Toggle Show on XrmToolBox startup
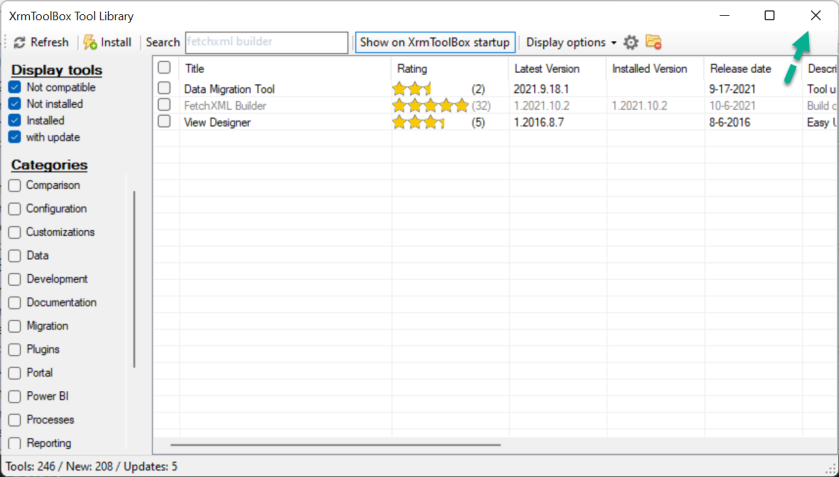 click(x=435, y=42)
